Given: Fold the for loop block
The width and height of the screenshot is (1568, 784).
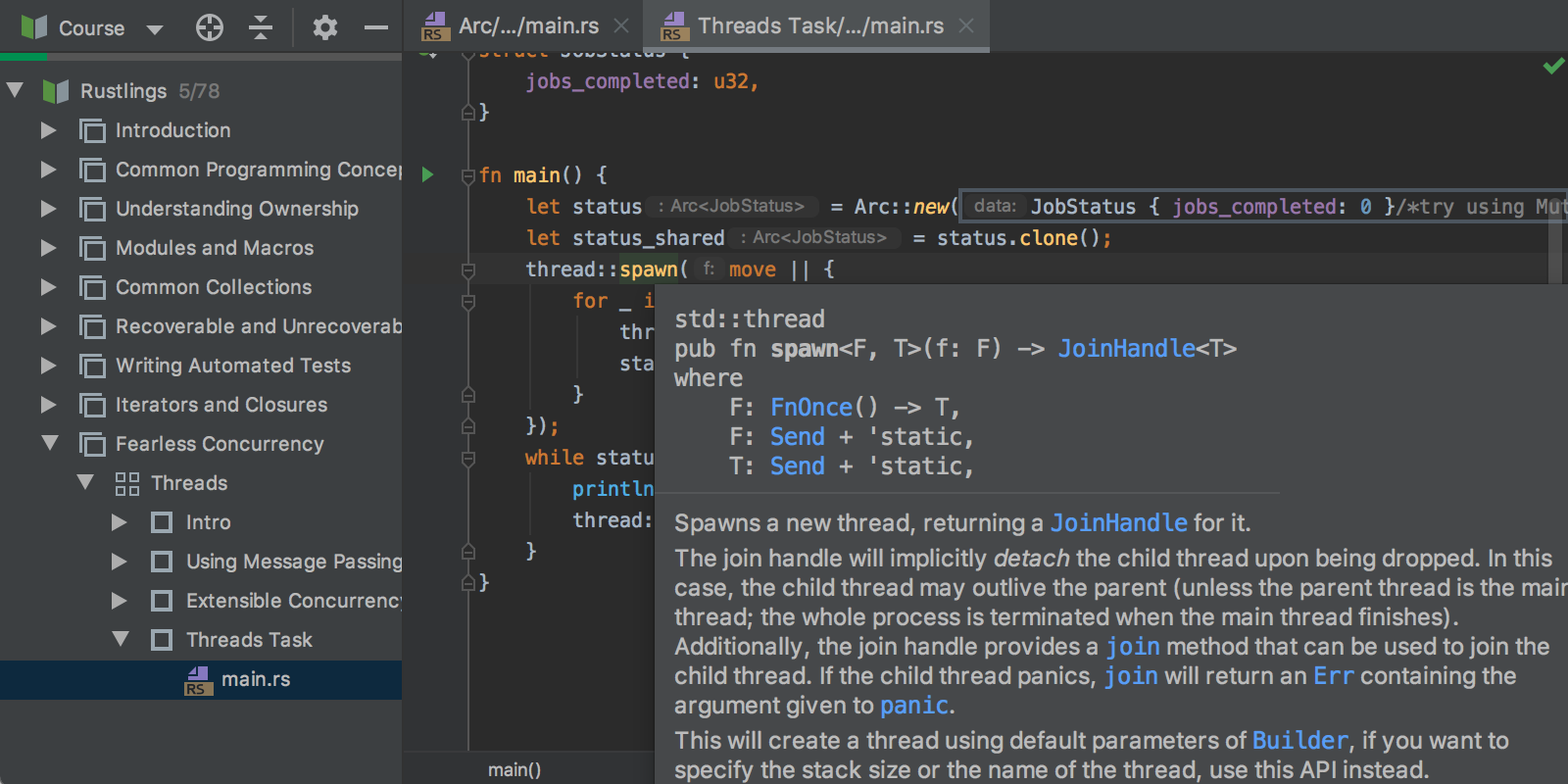Looking at the screenshot, I should point(468,301).
